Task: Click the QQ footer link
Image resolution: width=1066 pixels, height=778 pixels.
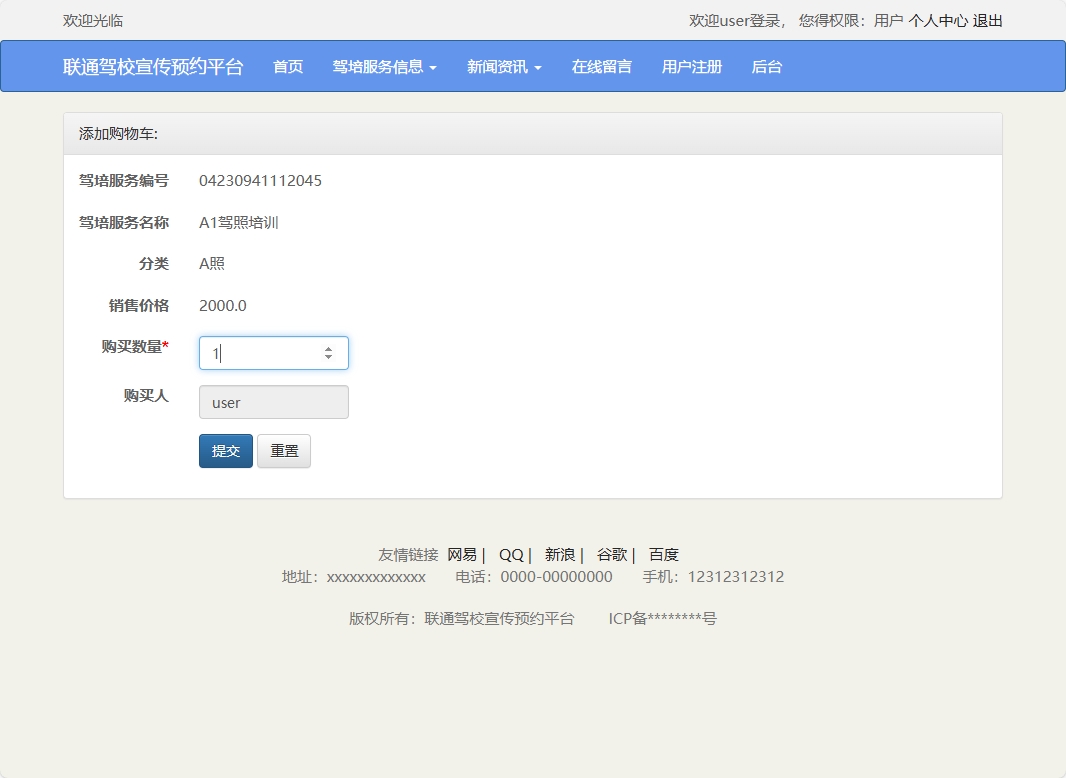Action: (511, 554)
